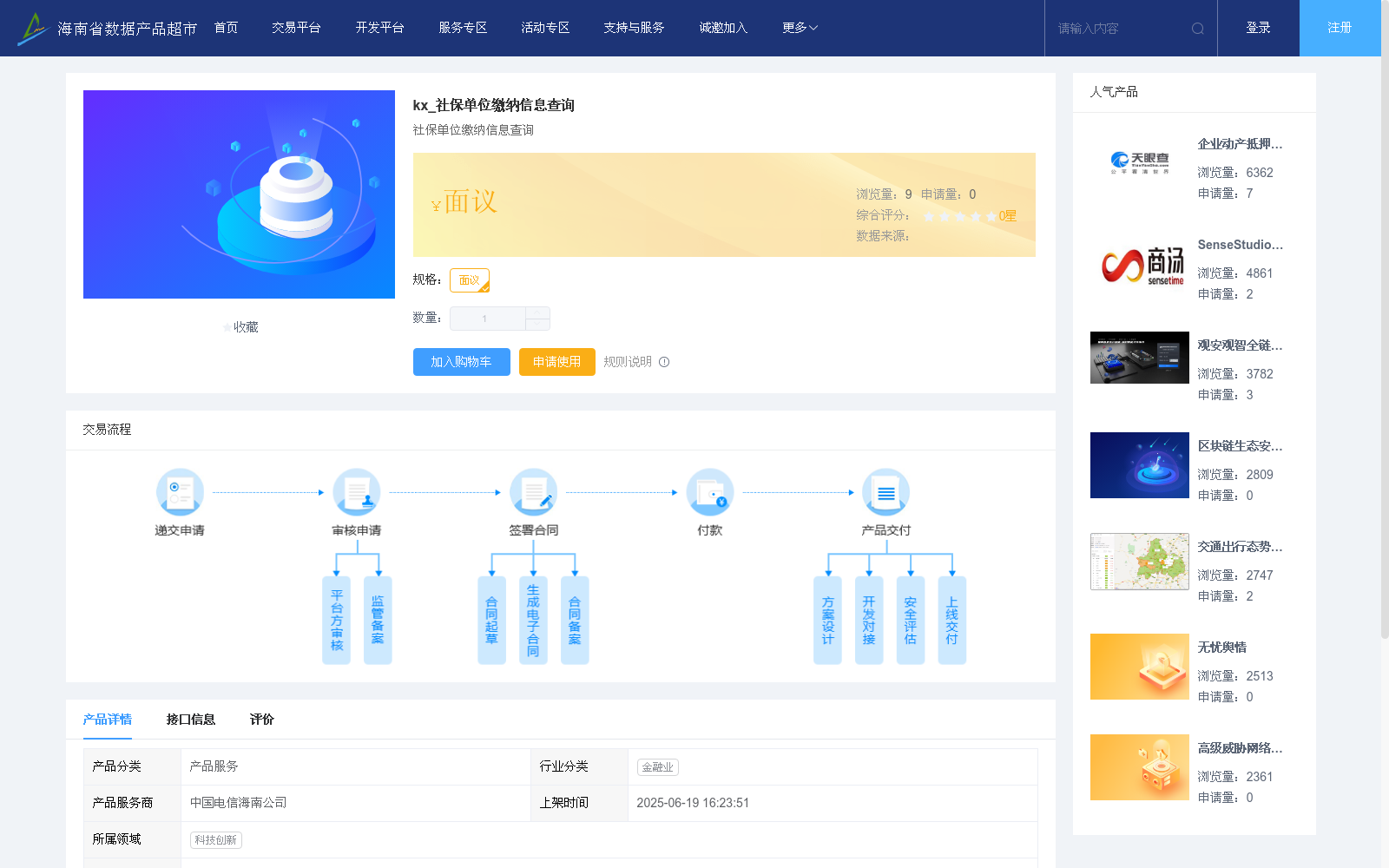Open the 高级威胁网络 product thumbnail

1140,767
